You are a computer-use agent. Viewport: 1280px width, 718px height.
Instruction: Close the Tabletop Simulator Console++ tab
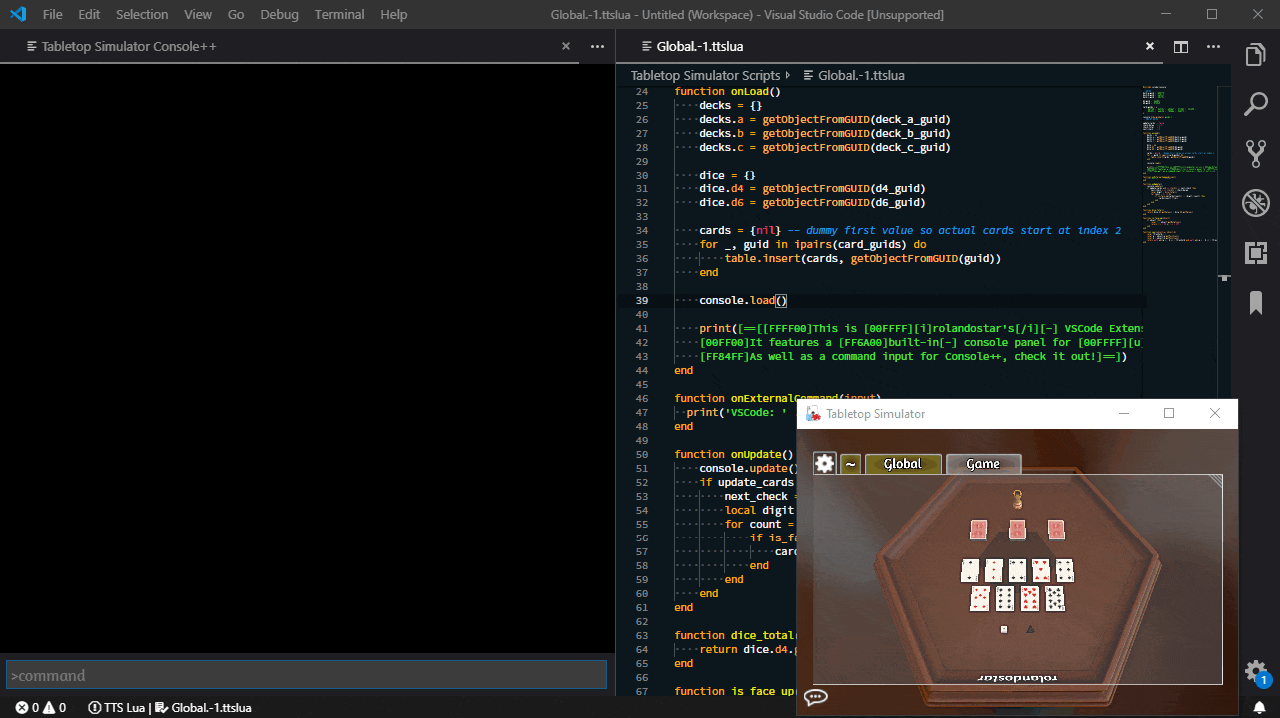[566, 46]
